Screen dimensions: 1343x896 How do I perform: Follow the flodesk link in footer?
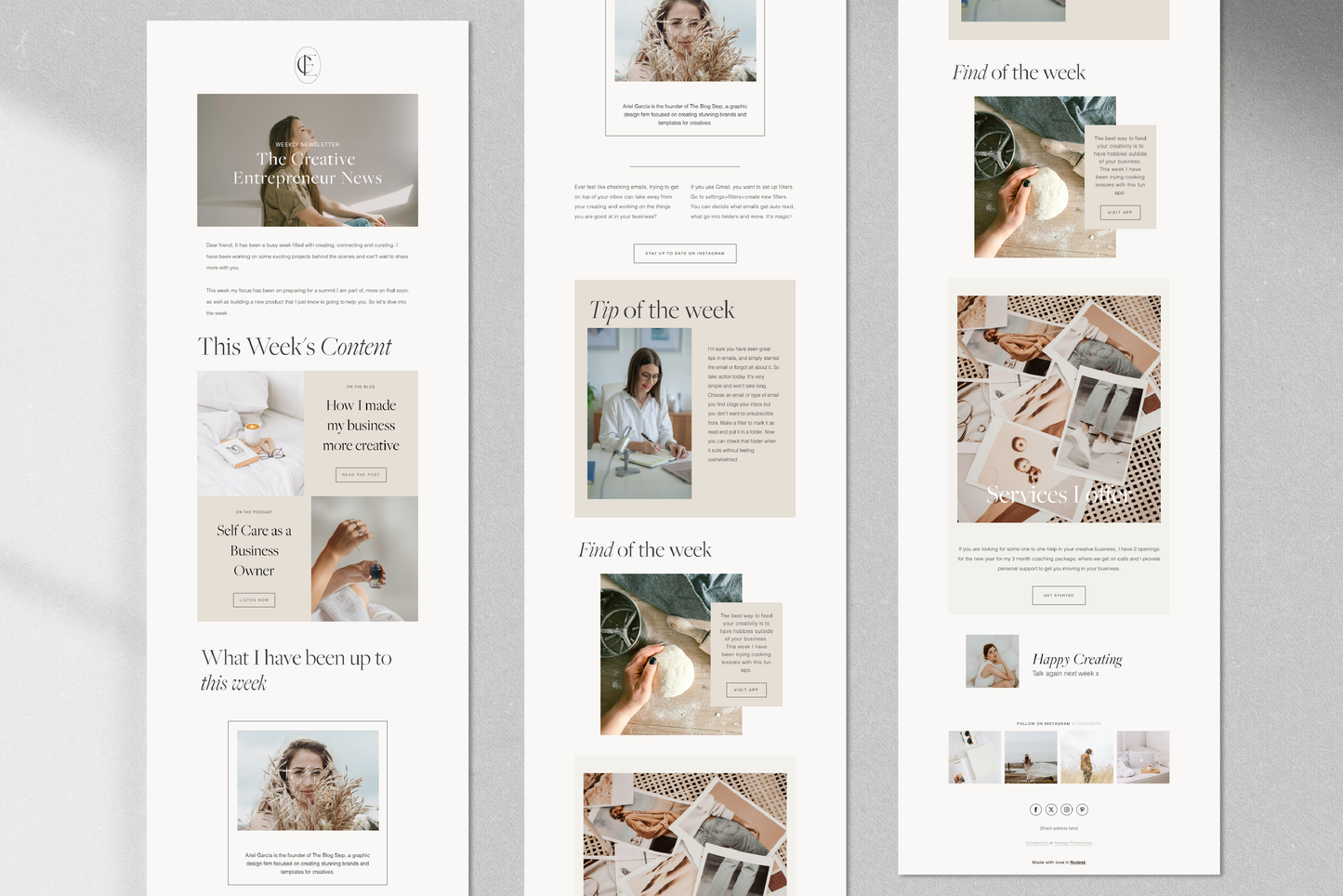tap(1077, 863)
